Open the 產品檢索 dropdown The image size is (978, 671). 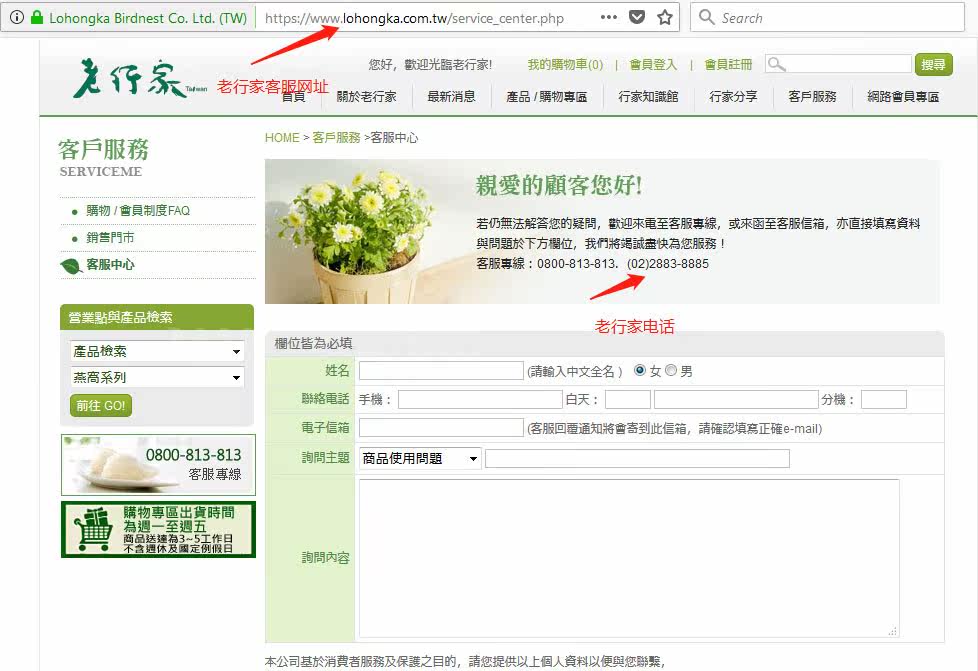pos(157,351)
